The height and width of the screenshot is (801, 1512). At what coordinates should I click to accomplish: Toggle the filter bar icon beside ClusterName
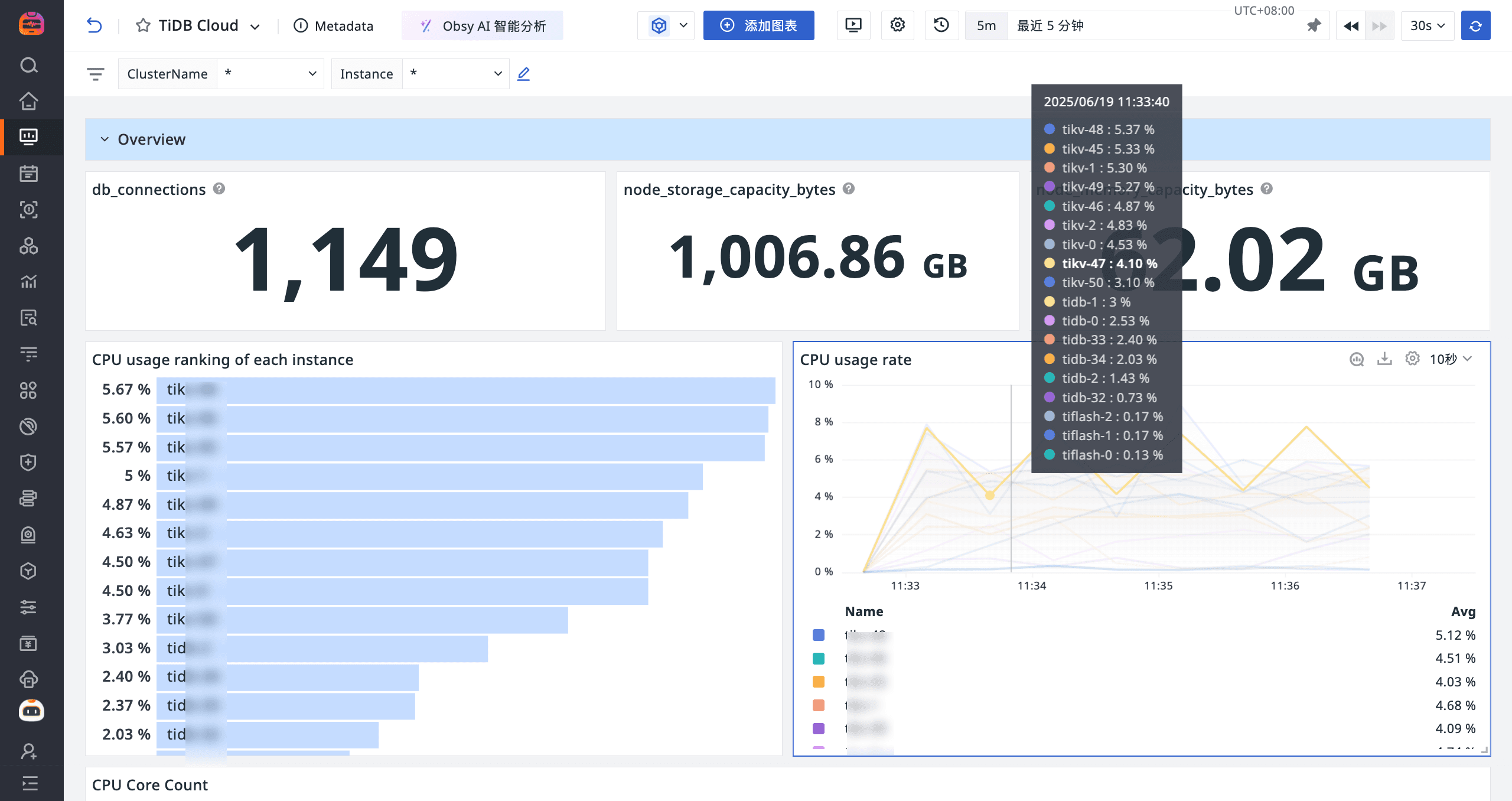96,74
